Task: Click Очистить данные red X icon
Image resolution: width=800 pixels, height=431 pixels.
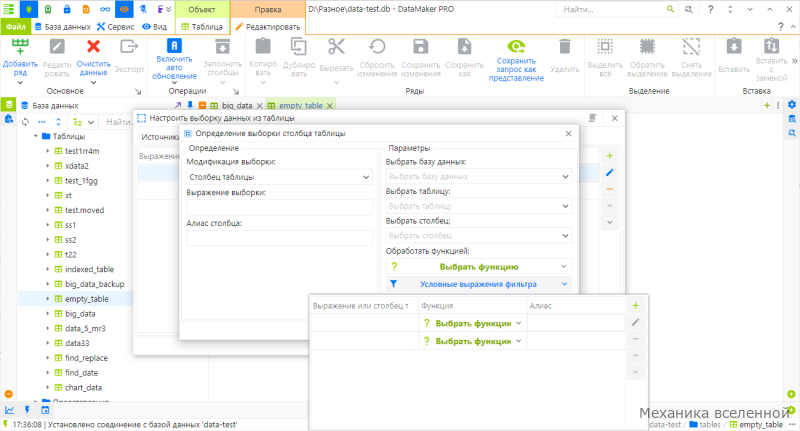Action: point(93,47)
